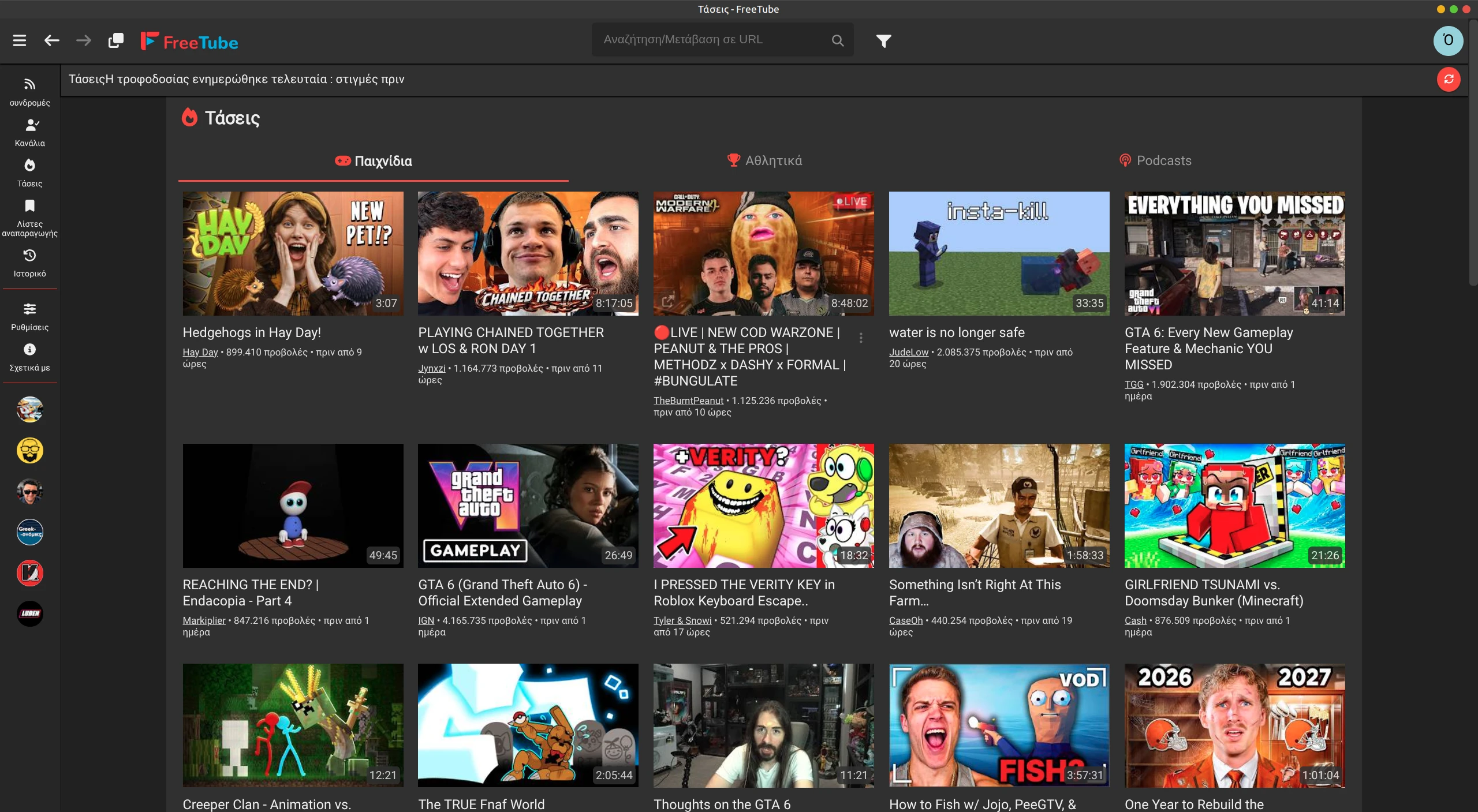Open the Tyler & Snowi channel link

point(682,620)
